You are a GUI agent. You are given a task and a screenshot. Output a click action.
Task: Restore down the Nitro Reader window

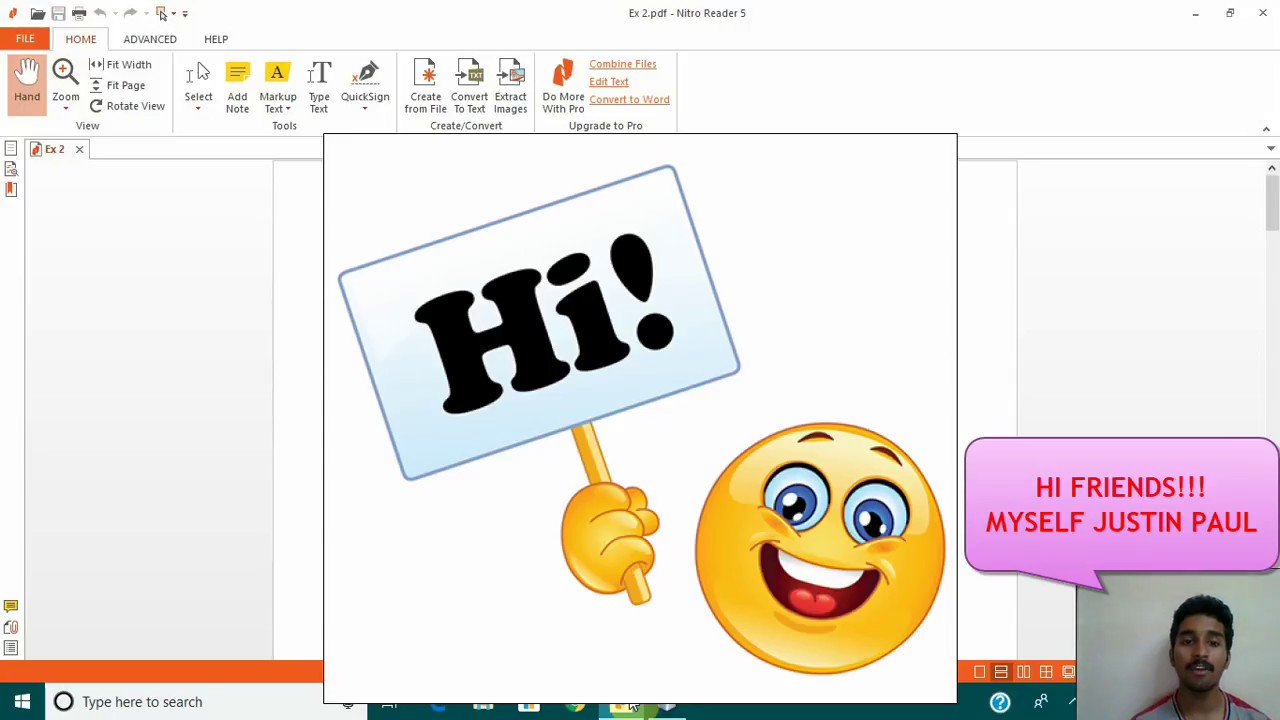click(1230, 13)
